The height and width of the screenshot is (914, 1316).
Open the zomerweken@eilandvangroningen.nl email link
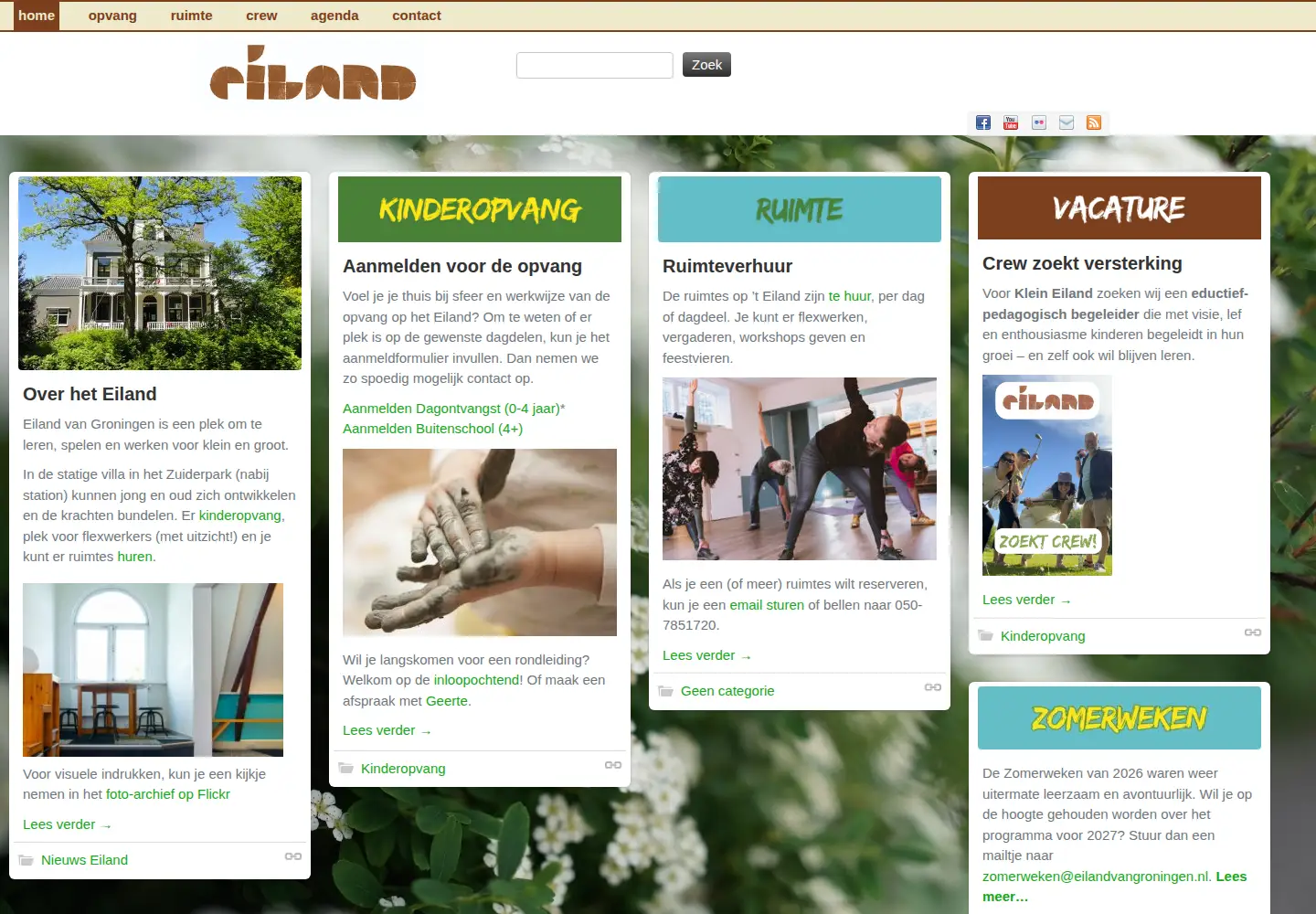[1096, 877]
